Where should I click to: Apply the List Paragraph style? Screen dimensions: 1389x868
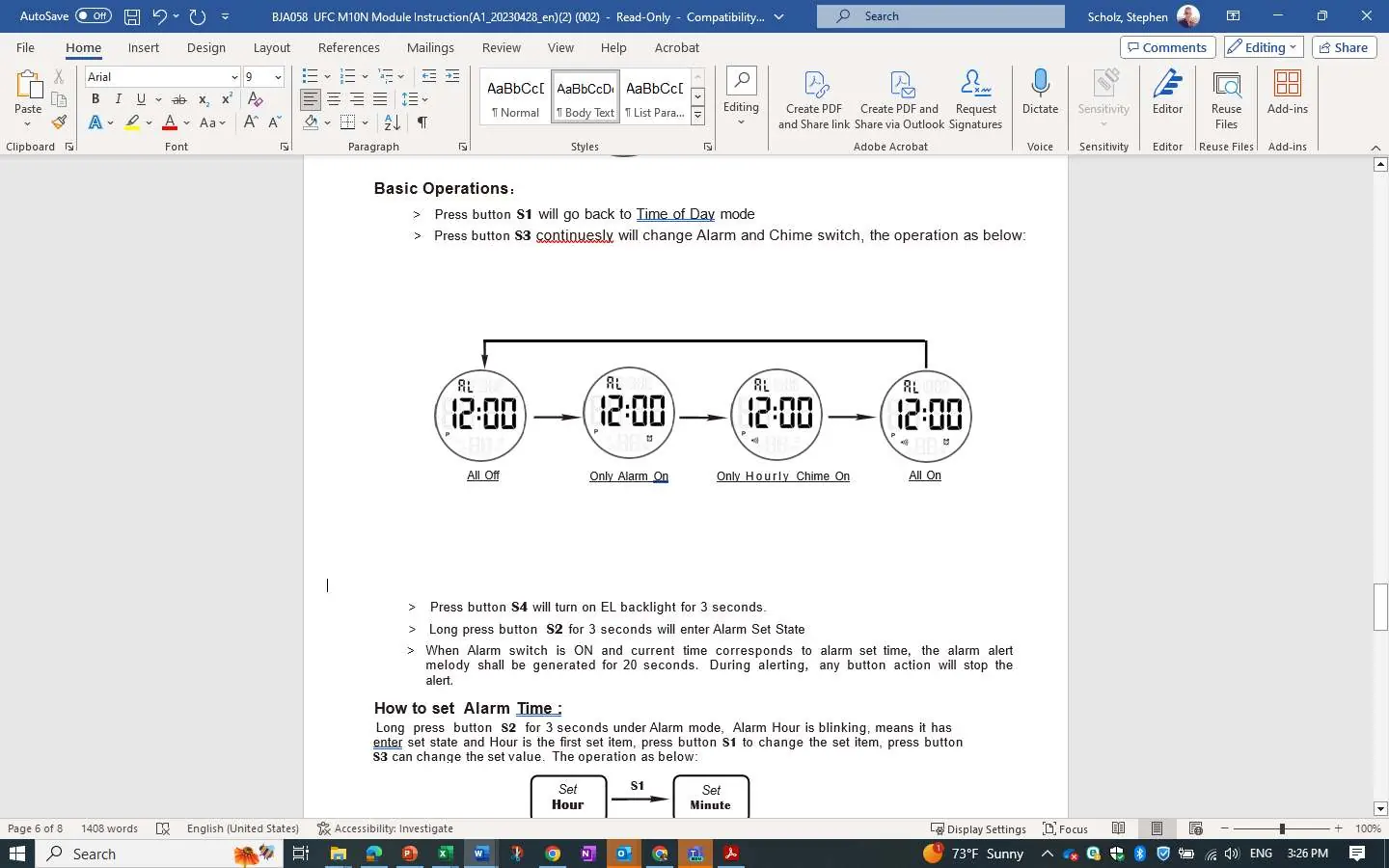point(655,96)
